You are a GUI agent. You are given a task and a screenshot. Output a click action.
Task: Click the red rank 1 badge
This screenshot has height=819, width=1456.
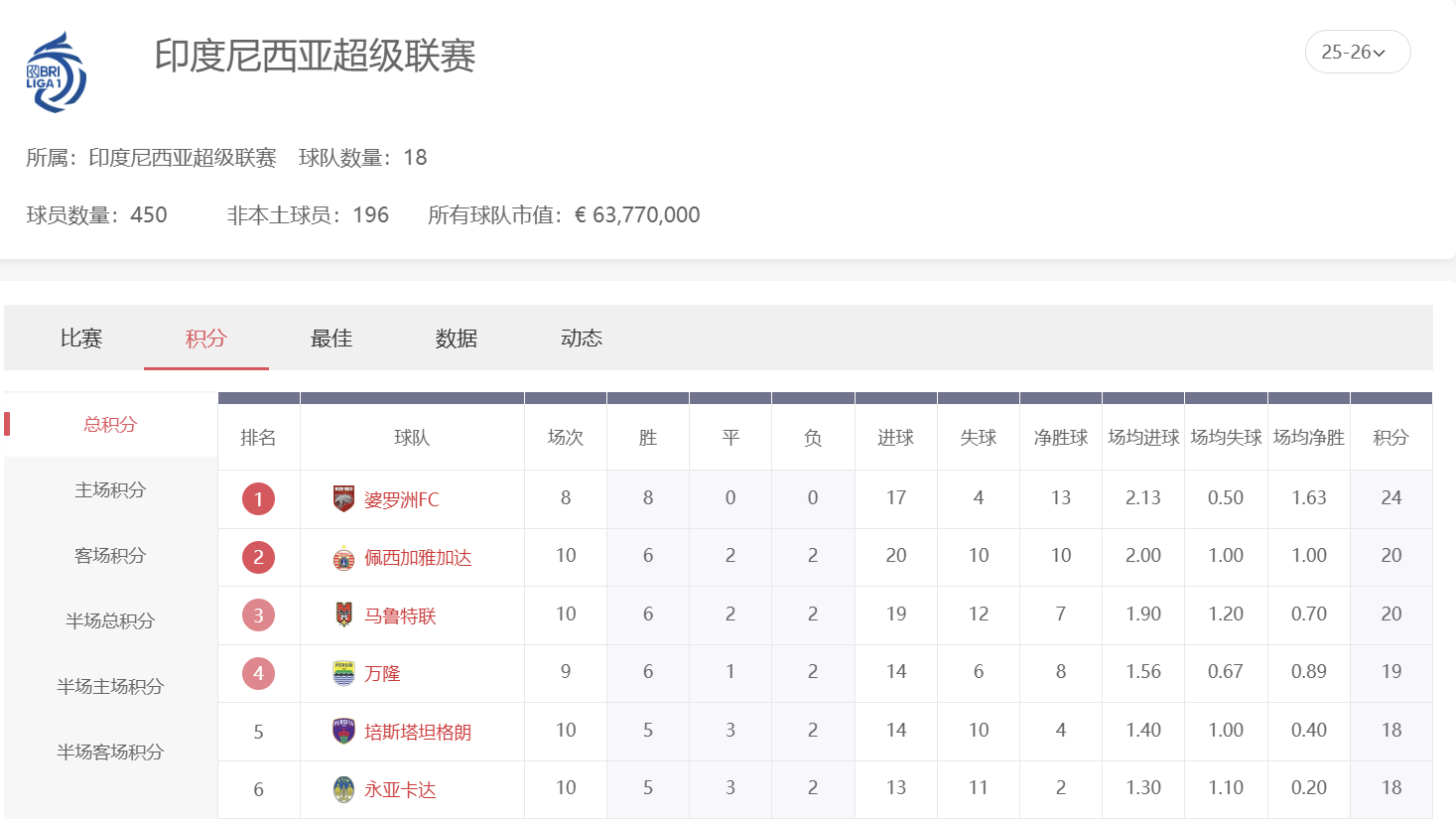pos(258,499)
